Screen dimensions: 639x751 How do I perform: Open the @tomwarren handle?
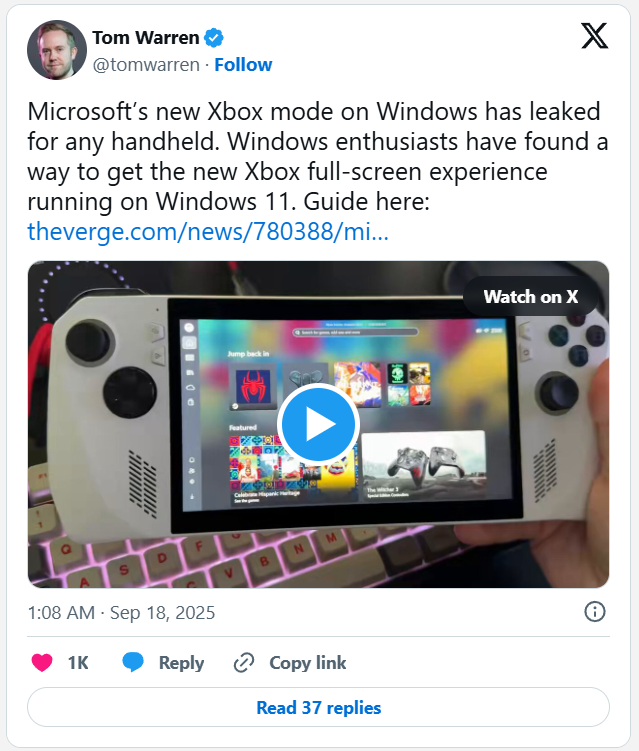pyautogui.click(x=146, y=65)
